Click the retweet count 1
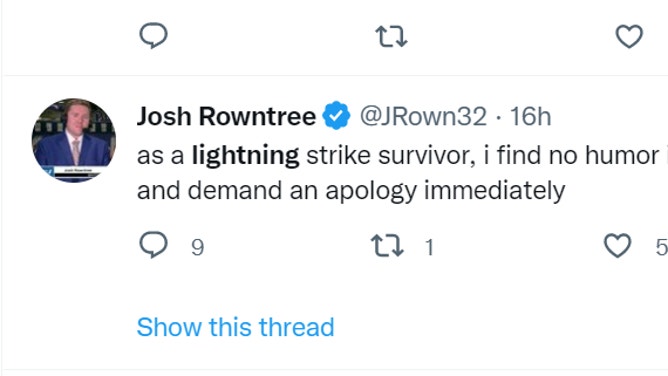The height and width of the screenshot is (376, 668). (429, 247)
